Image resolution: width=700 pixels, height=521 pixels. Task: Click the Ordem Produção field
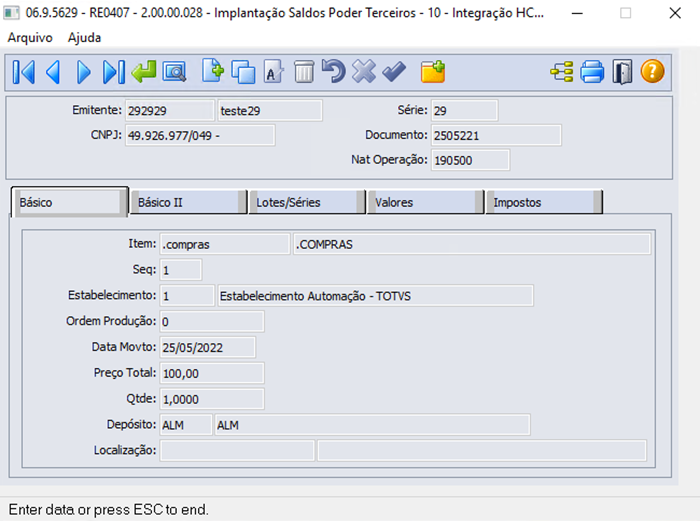212,321
